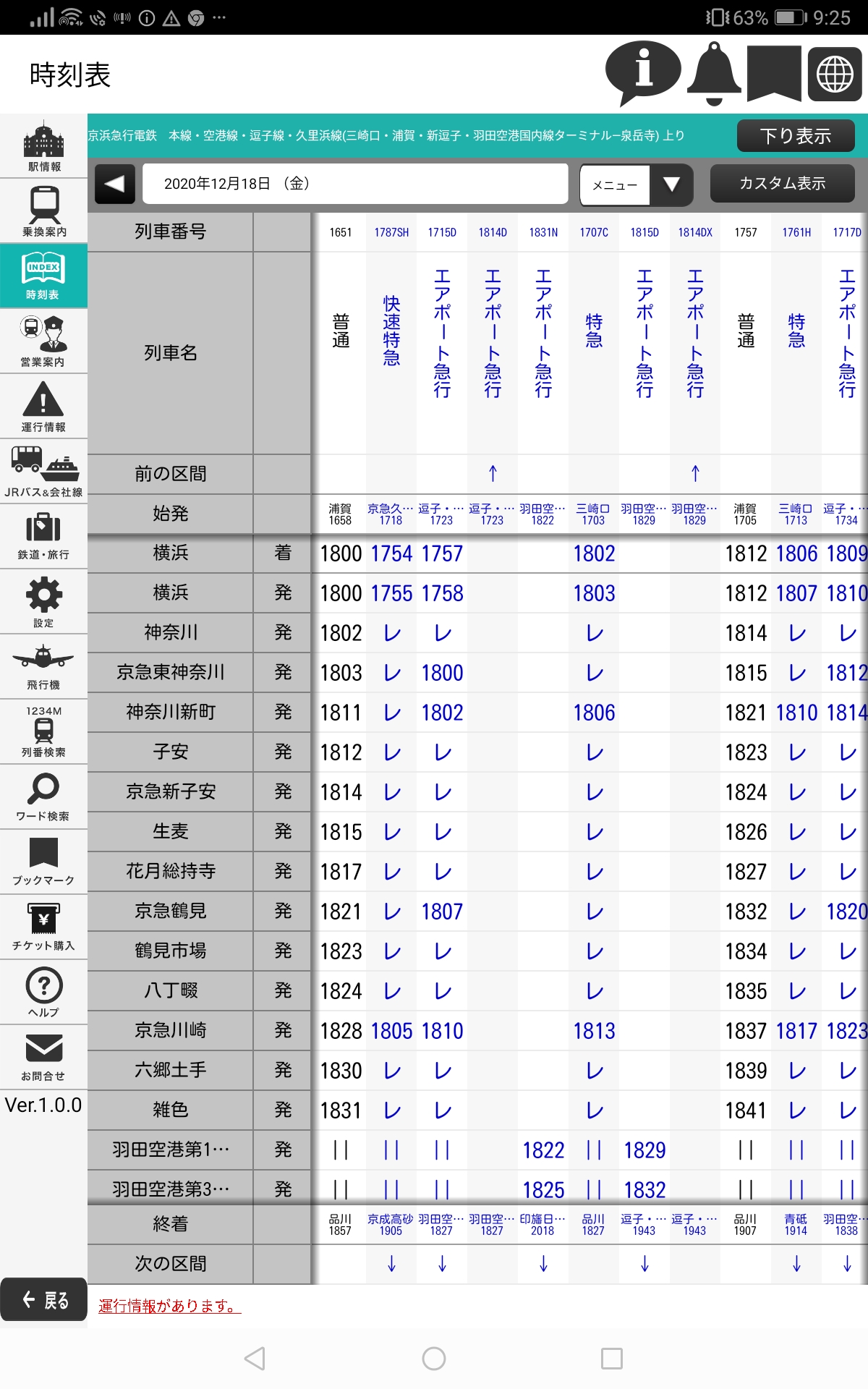The image size is (868, 1389).
Task: Tap 京成高砂 1905 terminal cell
Action: [391, 1225]
